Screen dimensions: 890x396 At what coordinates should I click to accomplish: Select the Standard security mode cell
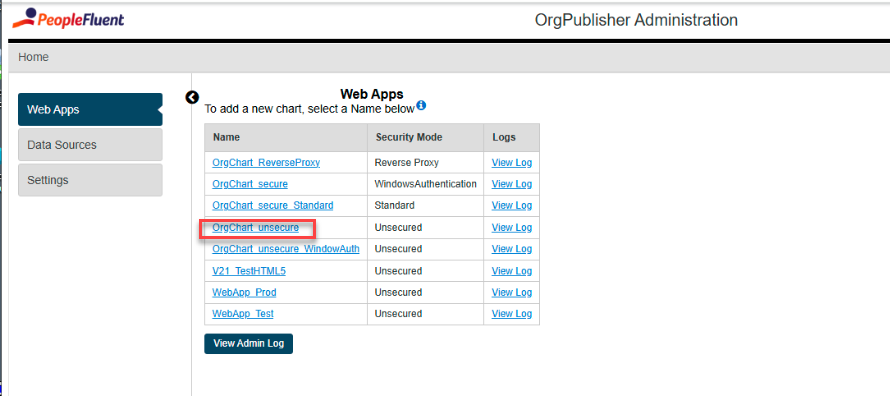[x=426, y=205]
